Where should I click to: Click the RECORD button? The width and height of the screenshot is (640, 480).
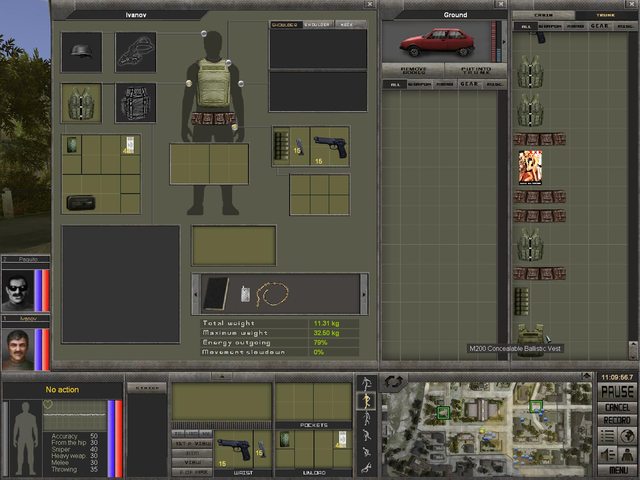617,420
